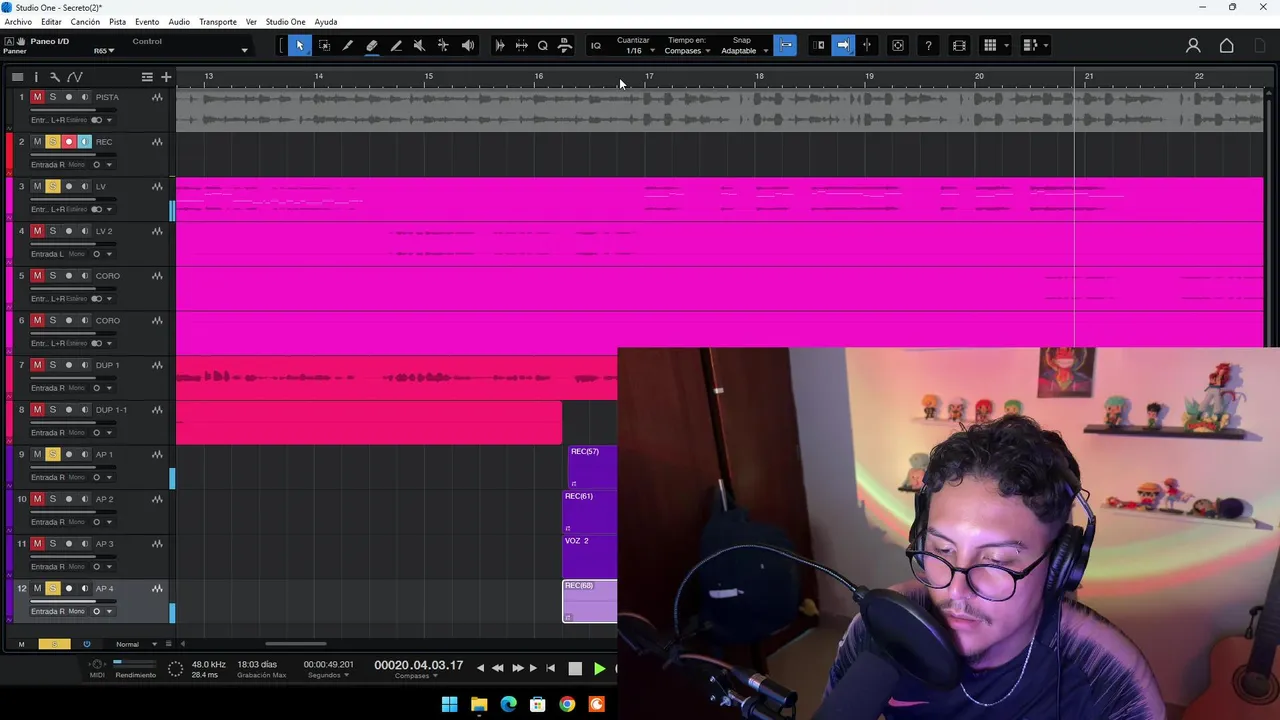Click Return to zero transport button
Screen dimensions: 1280x720
(550, 668)
